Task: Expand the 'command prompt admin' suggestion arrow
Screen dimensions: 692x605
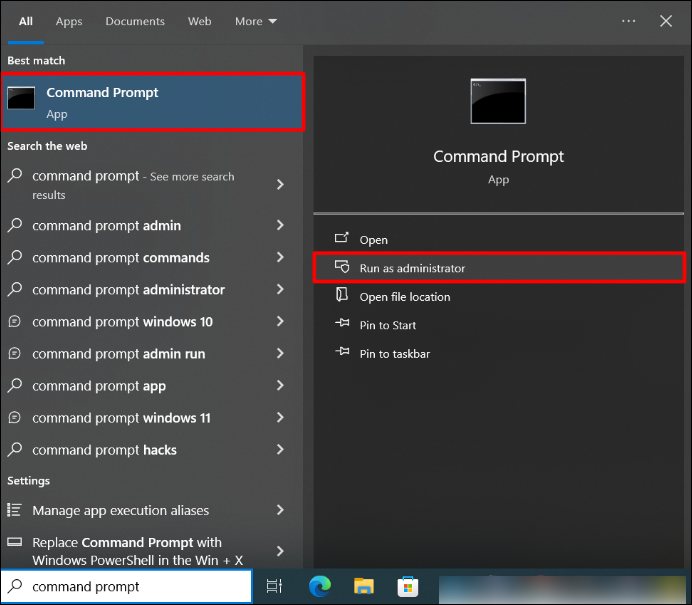Action: point(280,226)
